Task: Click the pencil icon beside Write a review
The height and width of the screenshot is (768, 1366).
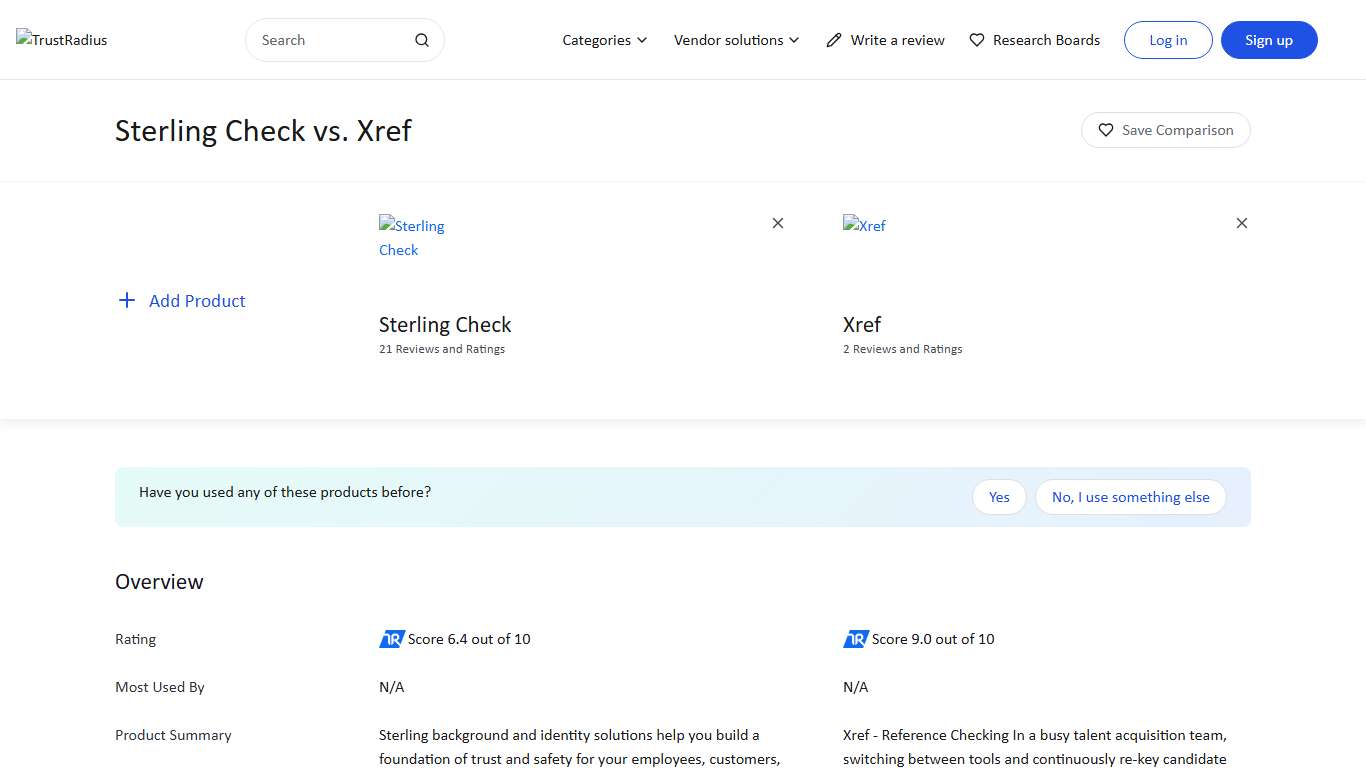Action: [834, 40]
